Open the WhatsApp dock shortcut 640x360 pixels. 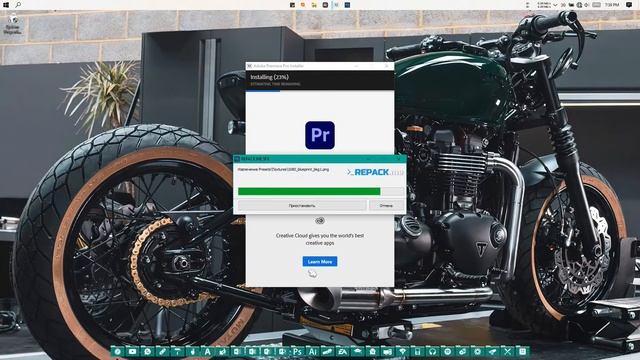point(148,351)
